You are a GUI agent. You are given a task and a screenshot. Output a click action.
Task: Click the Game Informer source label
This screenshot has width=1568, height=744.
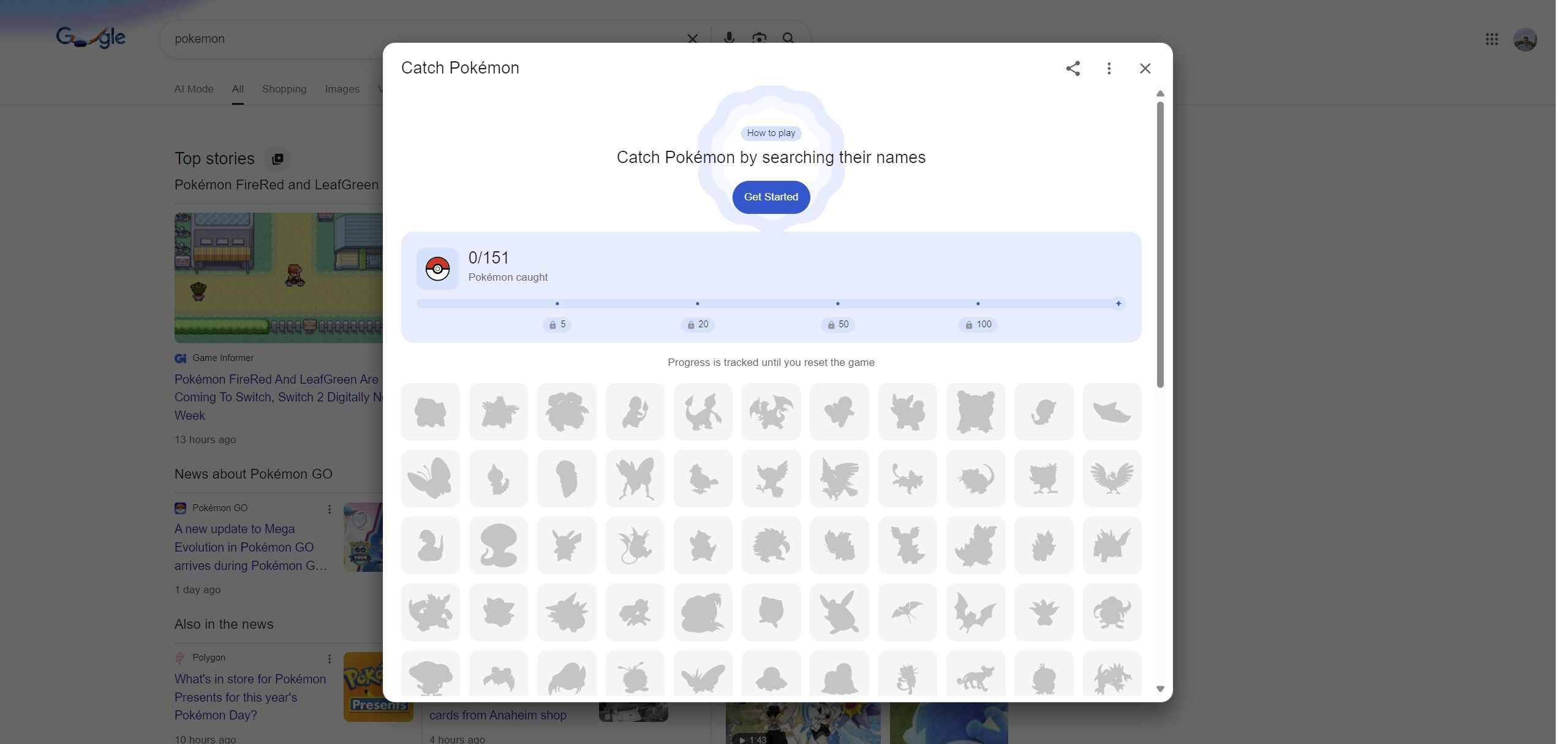[222, 358]
